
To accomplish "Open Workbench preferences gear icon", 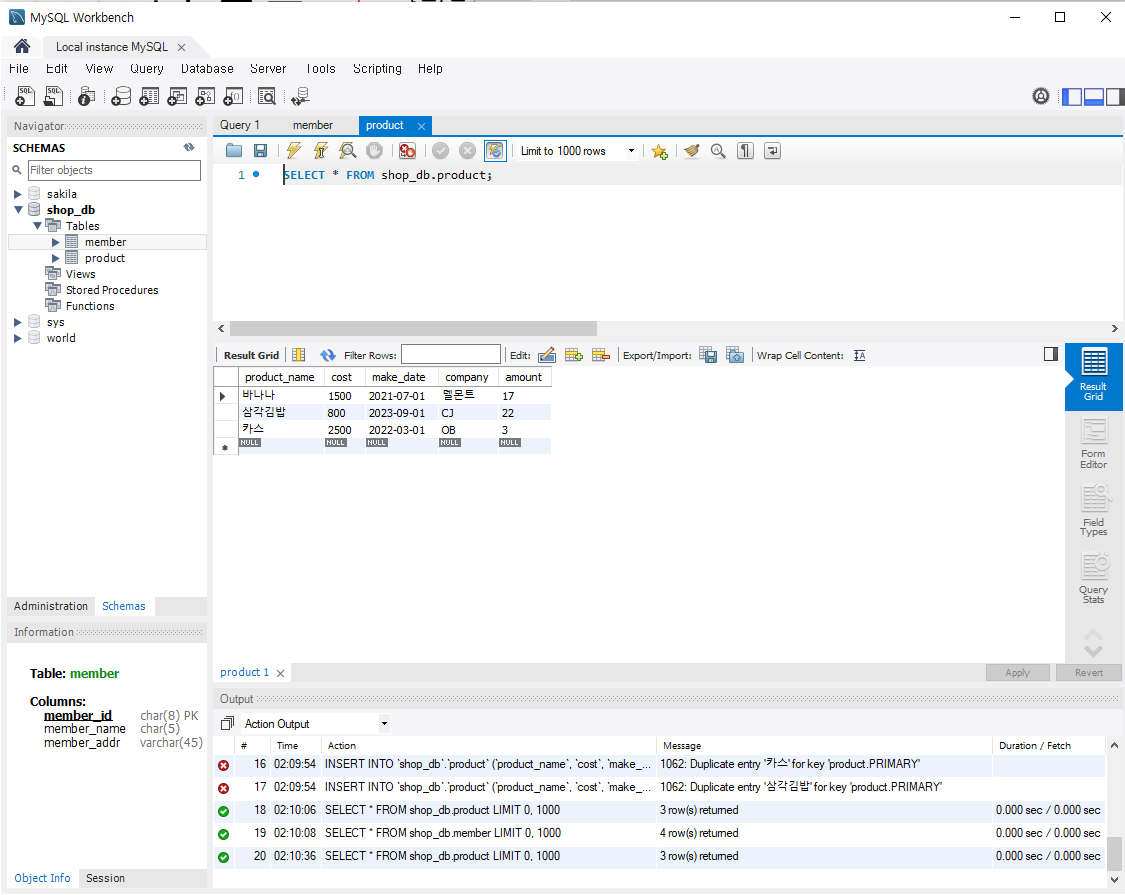I will [1041, 96].
